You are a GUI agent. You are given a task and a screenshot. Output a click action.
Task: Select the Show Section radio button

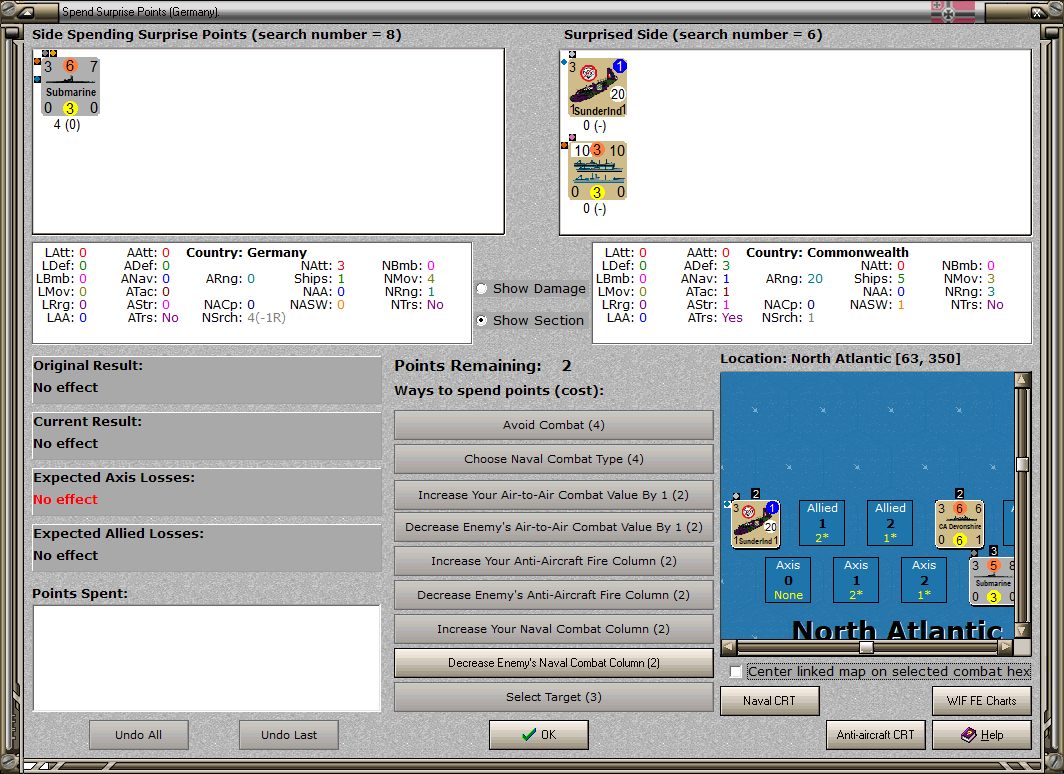point(482,320)
